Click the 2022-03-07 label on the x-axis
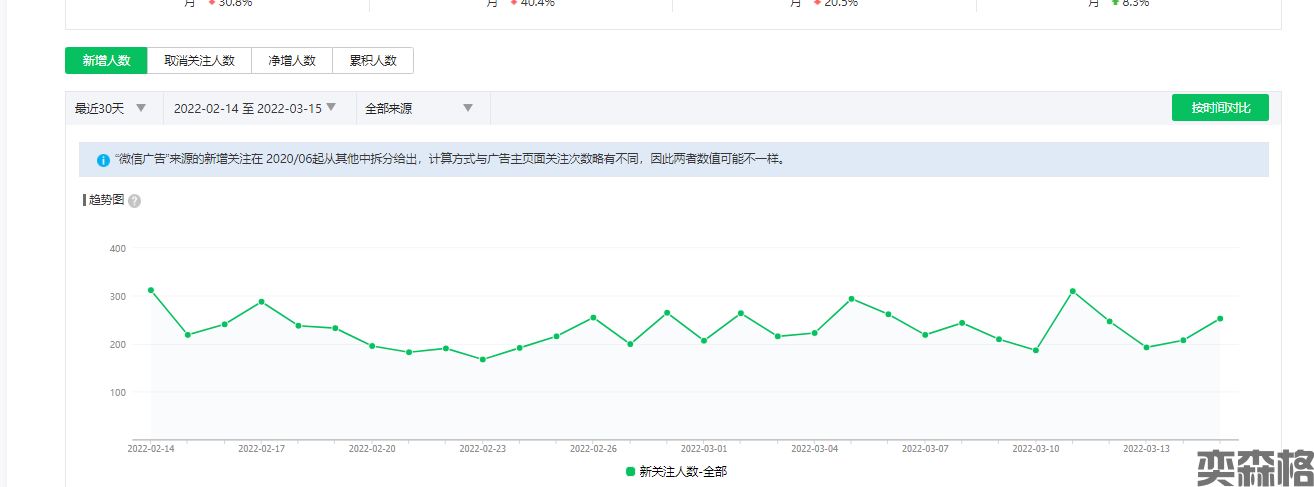Screen dimensions: 1314x487 [x=925, y=449]
